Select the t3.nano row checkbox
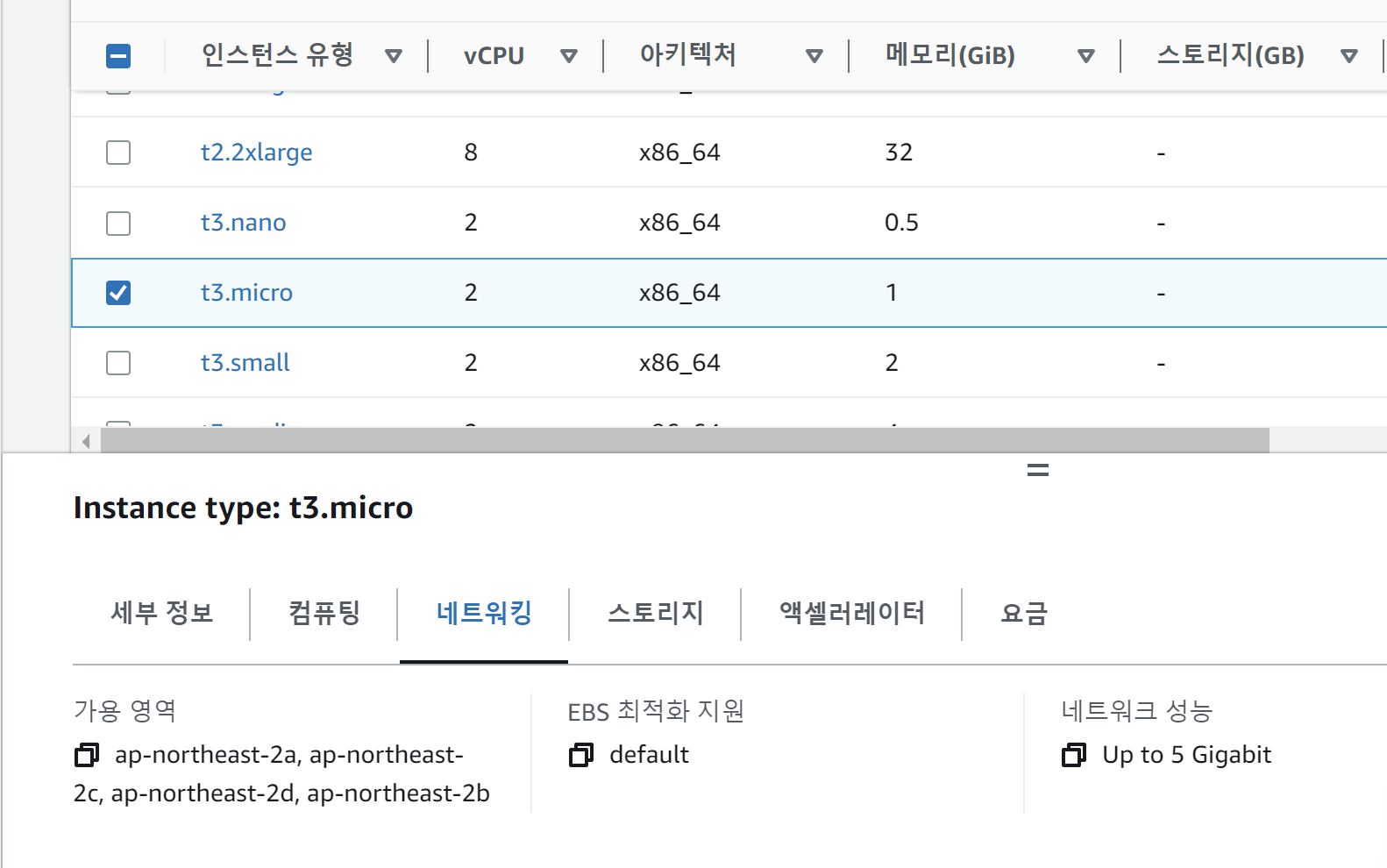Screen dimensions: 1387x868 tap(118, 223)
